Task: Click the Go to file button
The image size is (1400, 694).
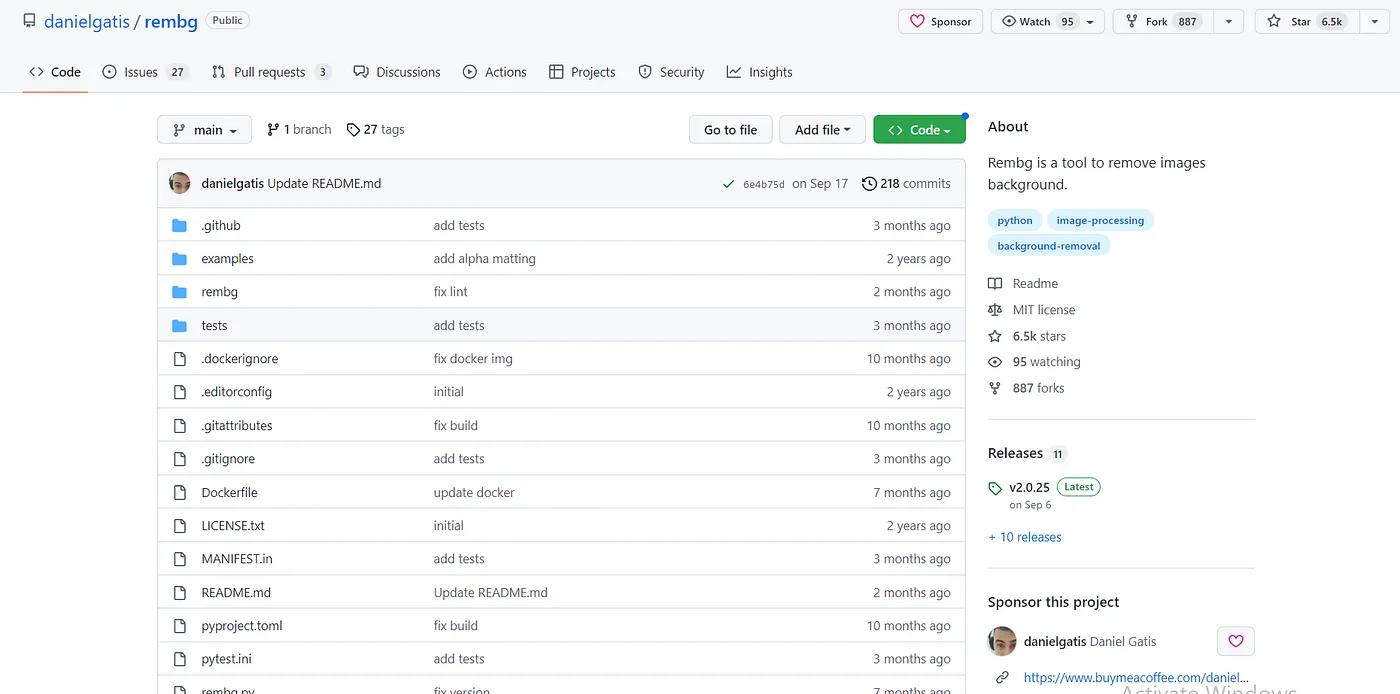Action: [730, 130]
